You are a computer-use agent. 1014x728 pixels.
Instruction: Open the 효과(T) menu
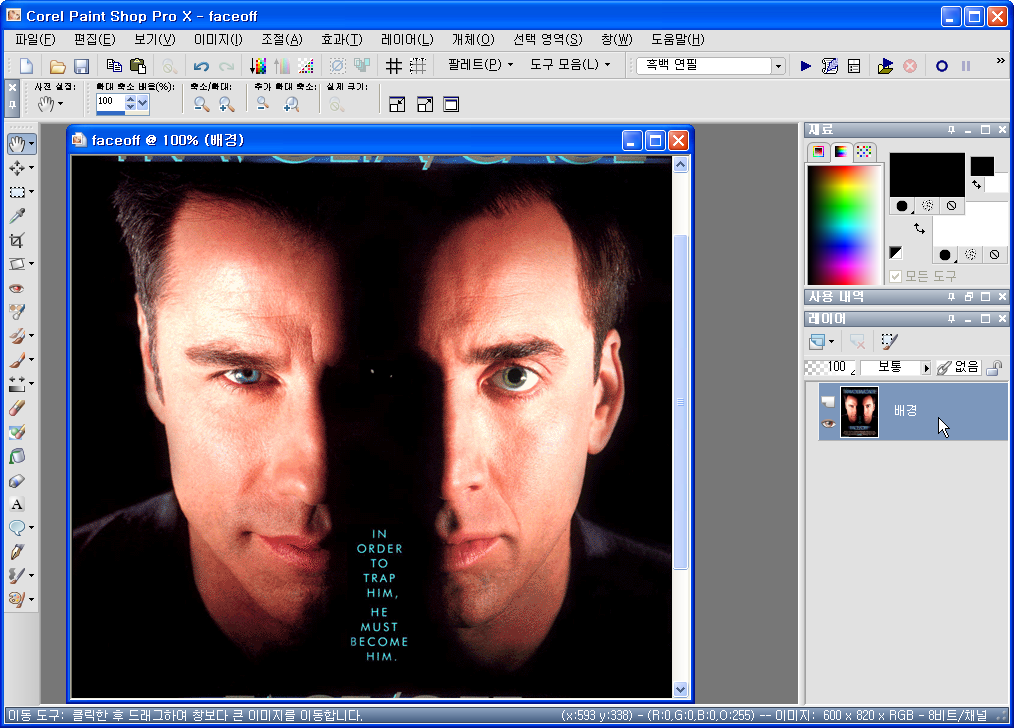[341, 40]
